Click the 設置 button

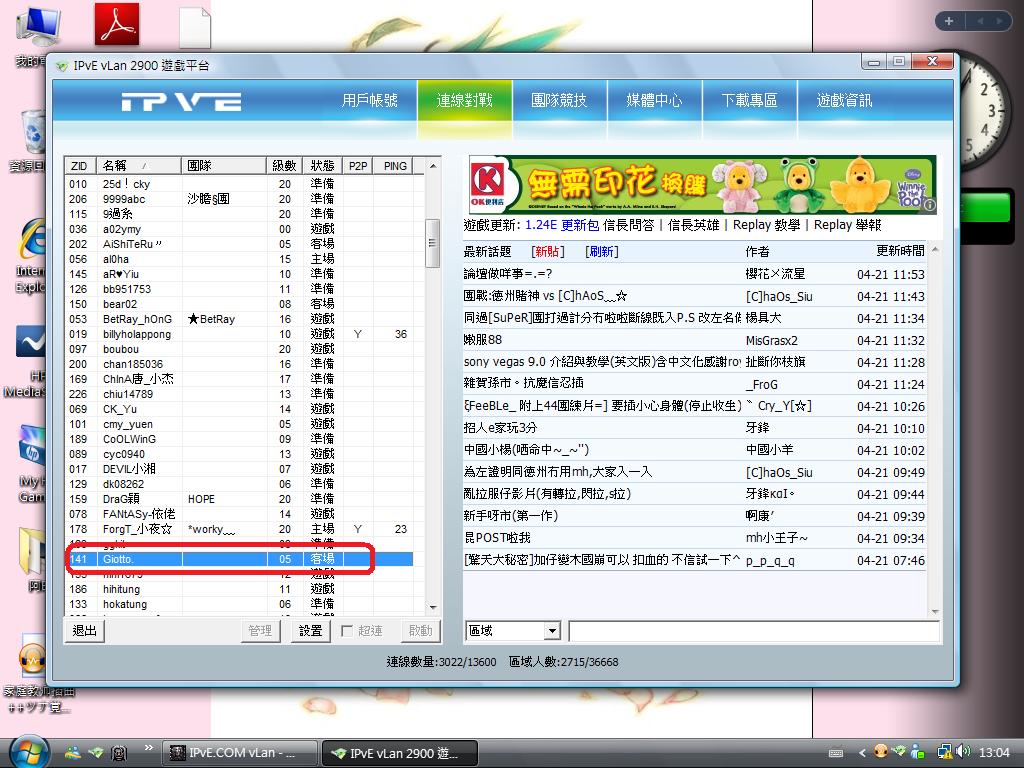(x=311, y=631)
